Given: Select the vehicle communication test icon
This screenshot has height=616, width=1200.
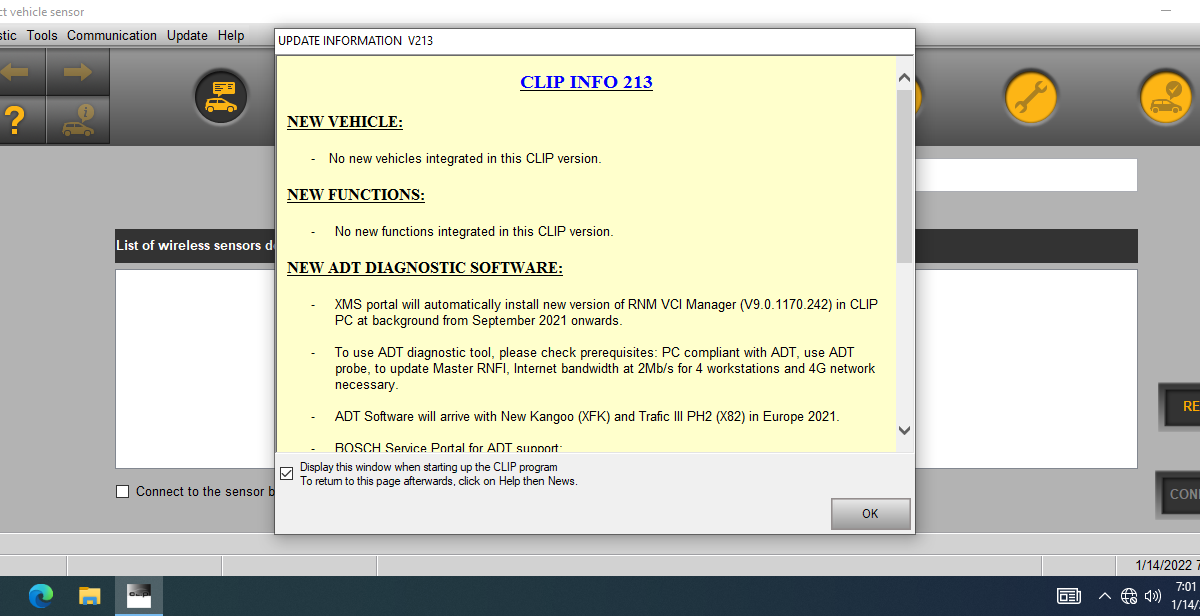Looking at the screenshot, I should [x=220, y=97].
